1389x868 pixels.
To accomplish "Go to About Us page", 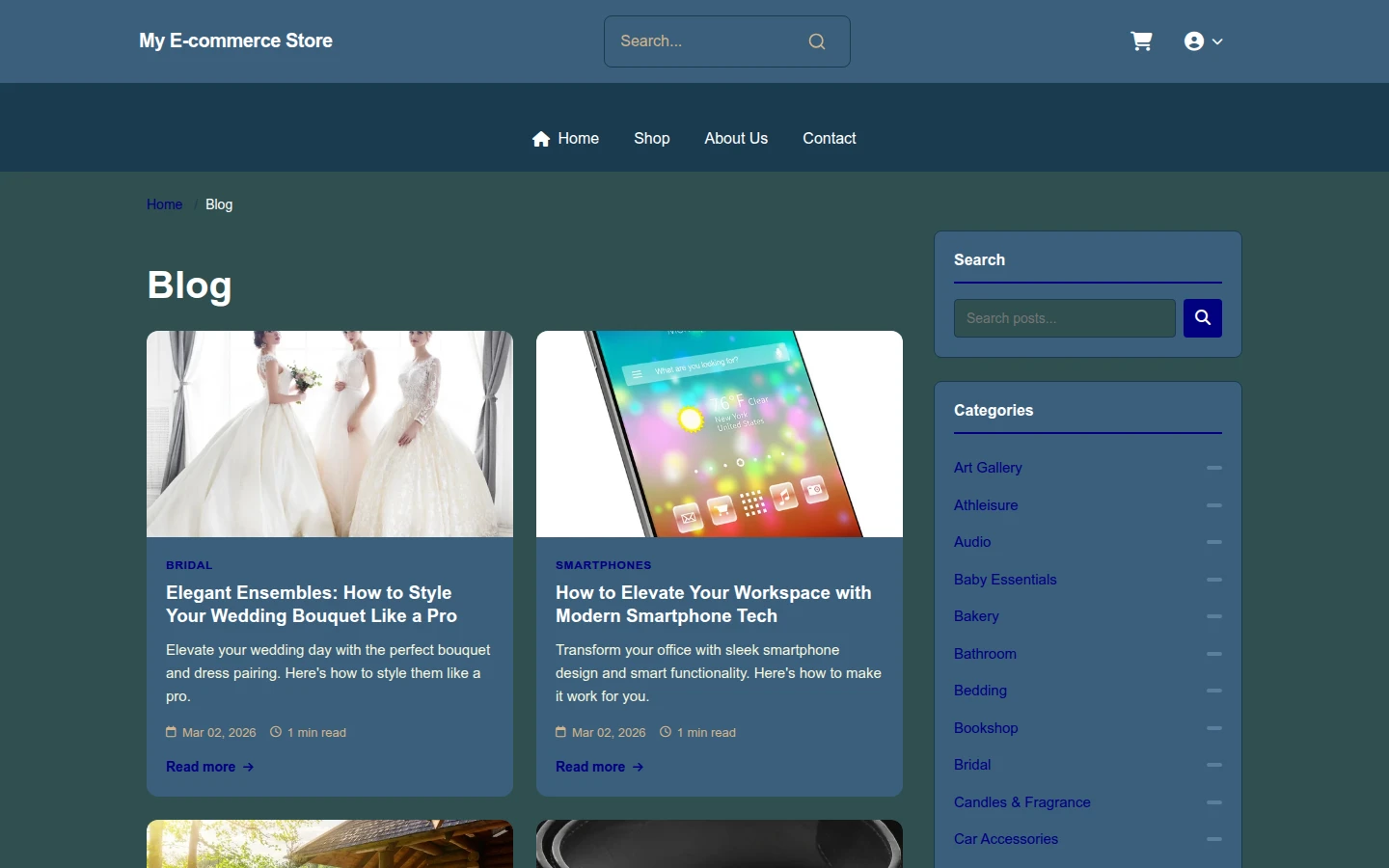I will point(736,139).
